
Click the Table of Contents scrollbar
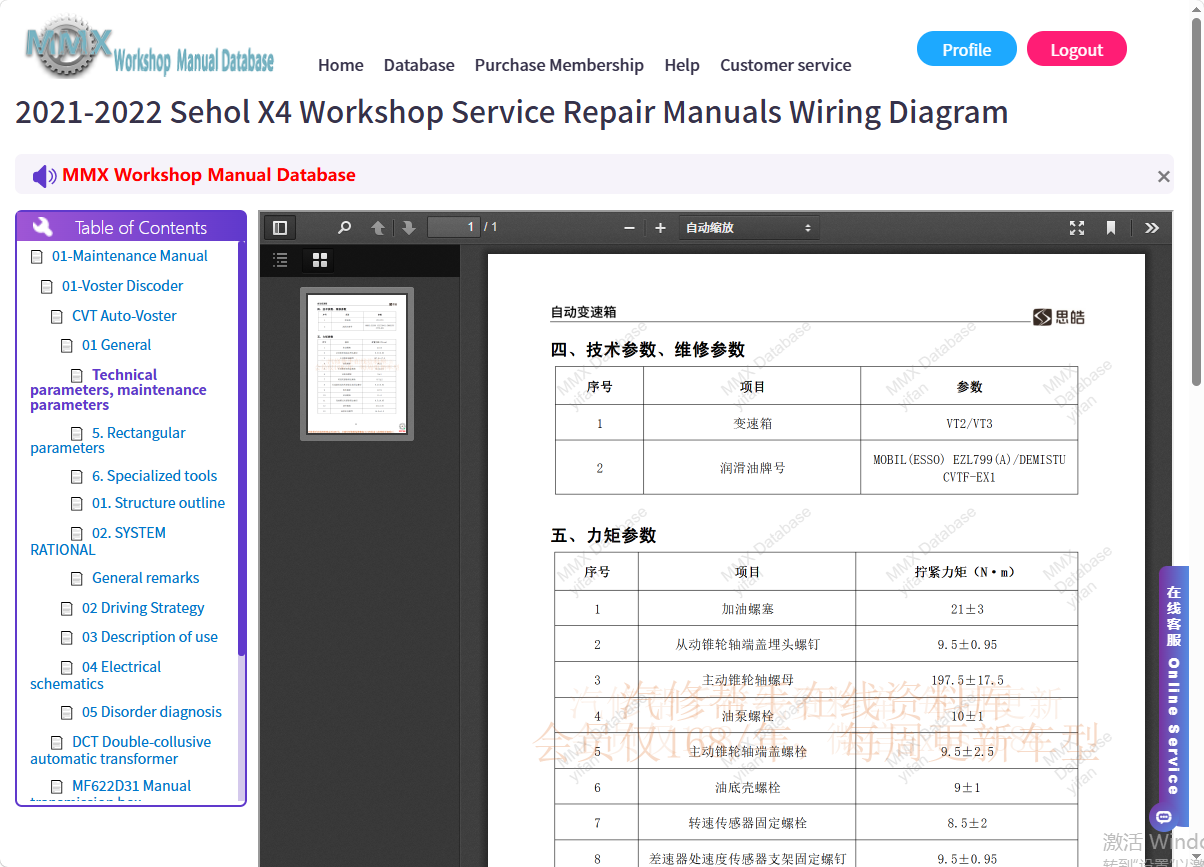pos(241,448)
